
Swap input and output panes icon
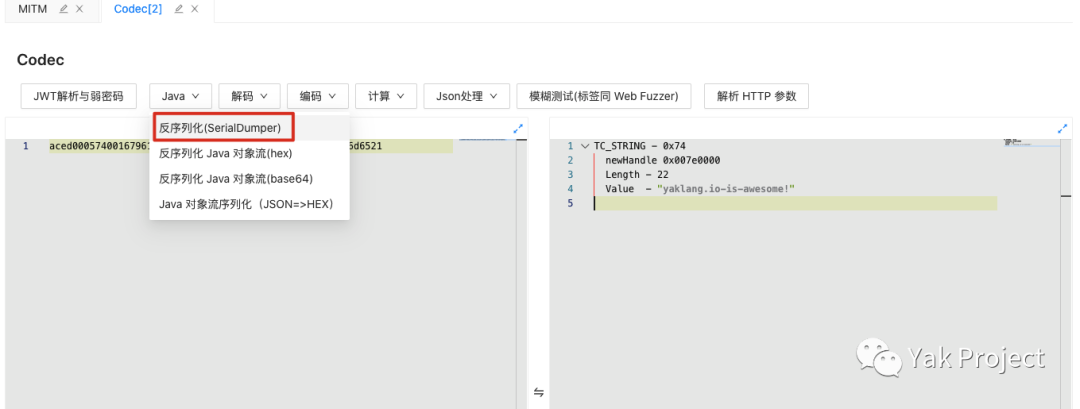pyautogui.click(x=539, y=392)
